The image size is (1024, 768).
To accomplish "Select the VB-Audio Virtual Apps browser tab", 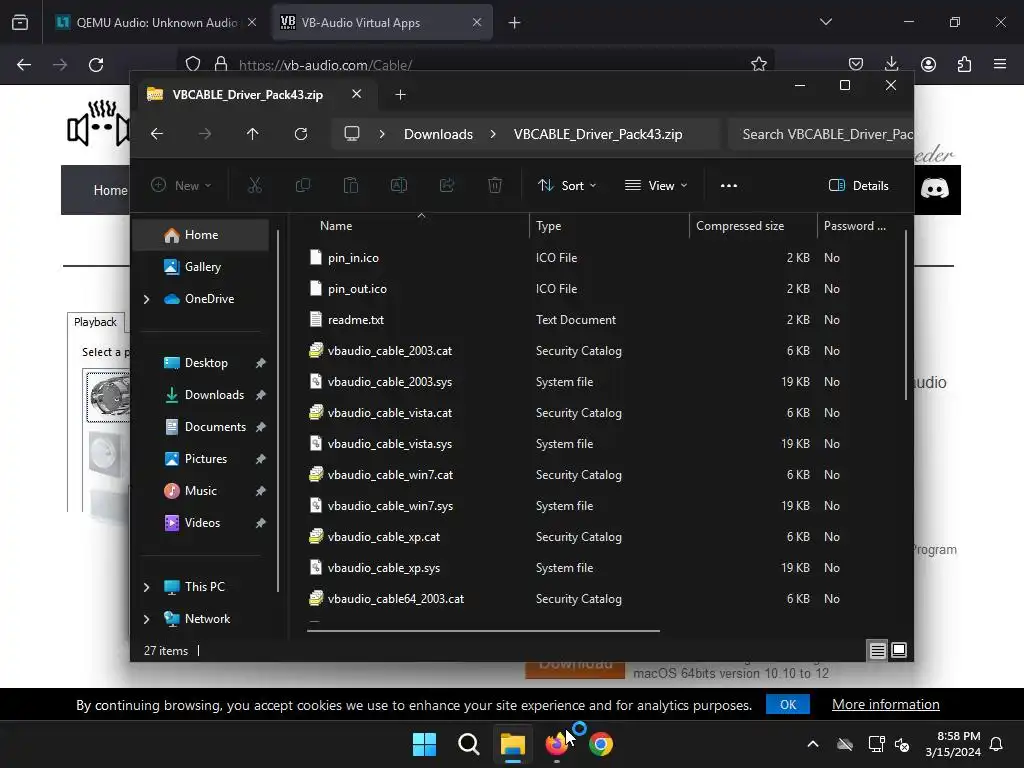I will coord(382,23).
